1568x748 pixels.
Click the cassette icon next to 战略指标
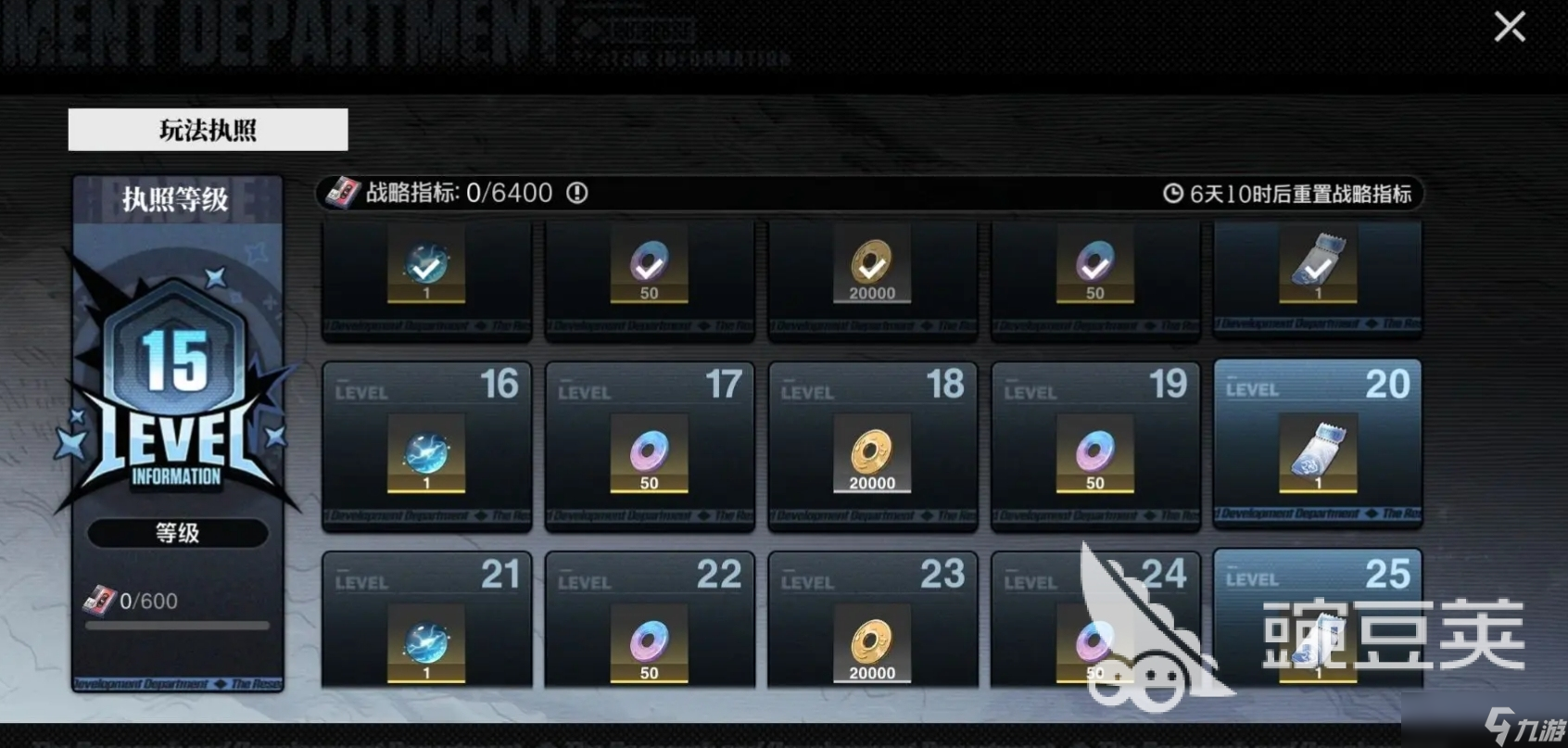tap(342, 193)
